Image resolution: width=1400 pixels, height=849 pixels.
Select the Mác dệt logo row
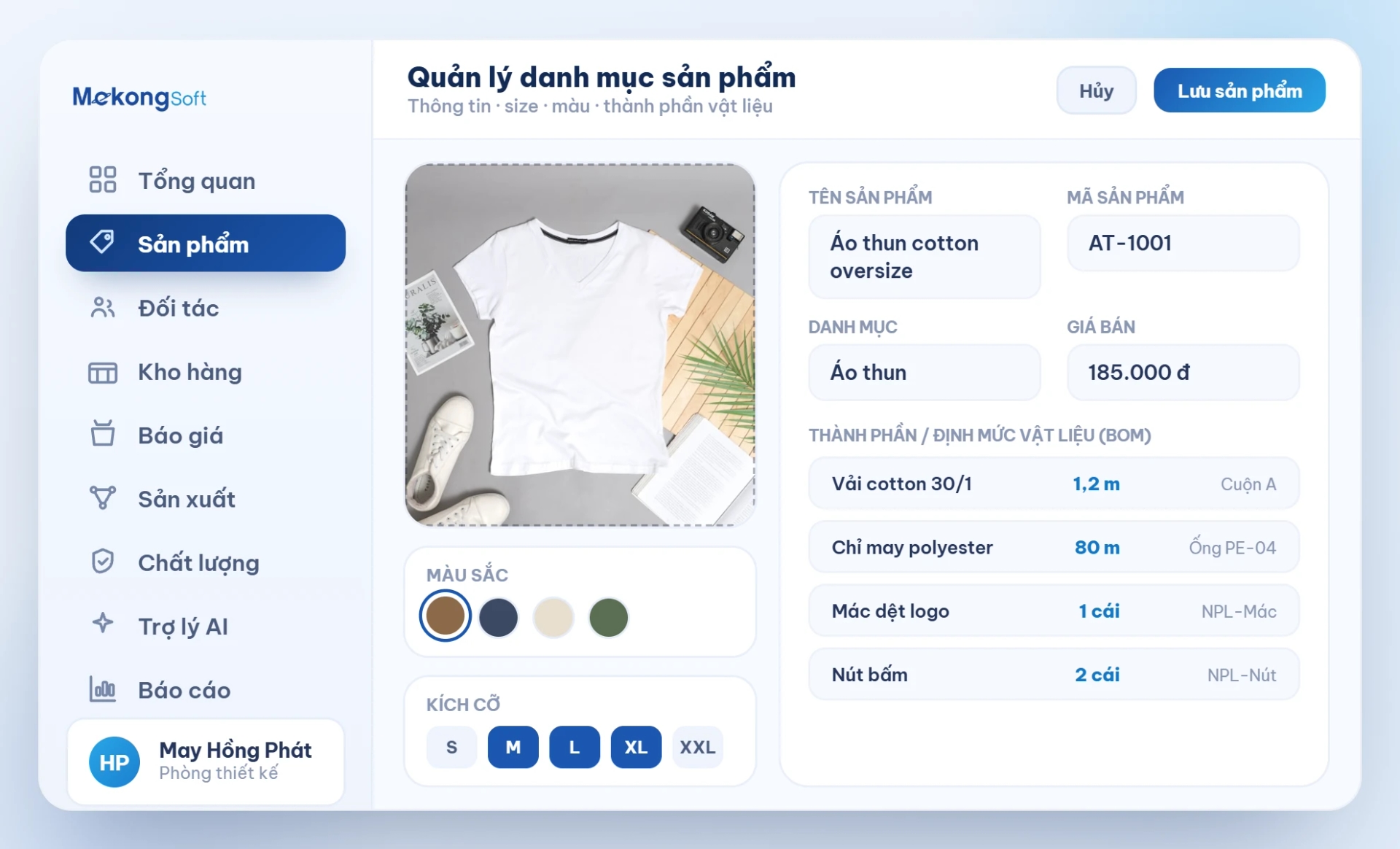pos(1054,610)
